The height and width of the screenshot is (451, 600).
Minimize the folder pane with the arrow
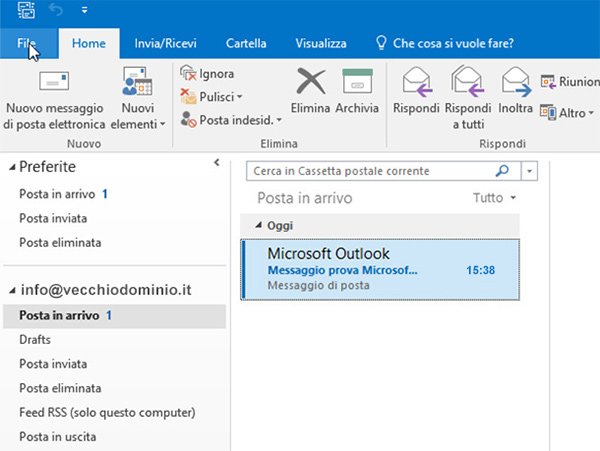point(217,163)
